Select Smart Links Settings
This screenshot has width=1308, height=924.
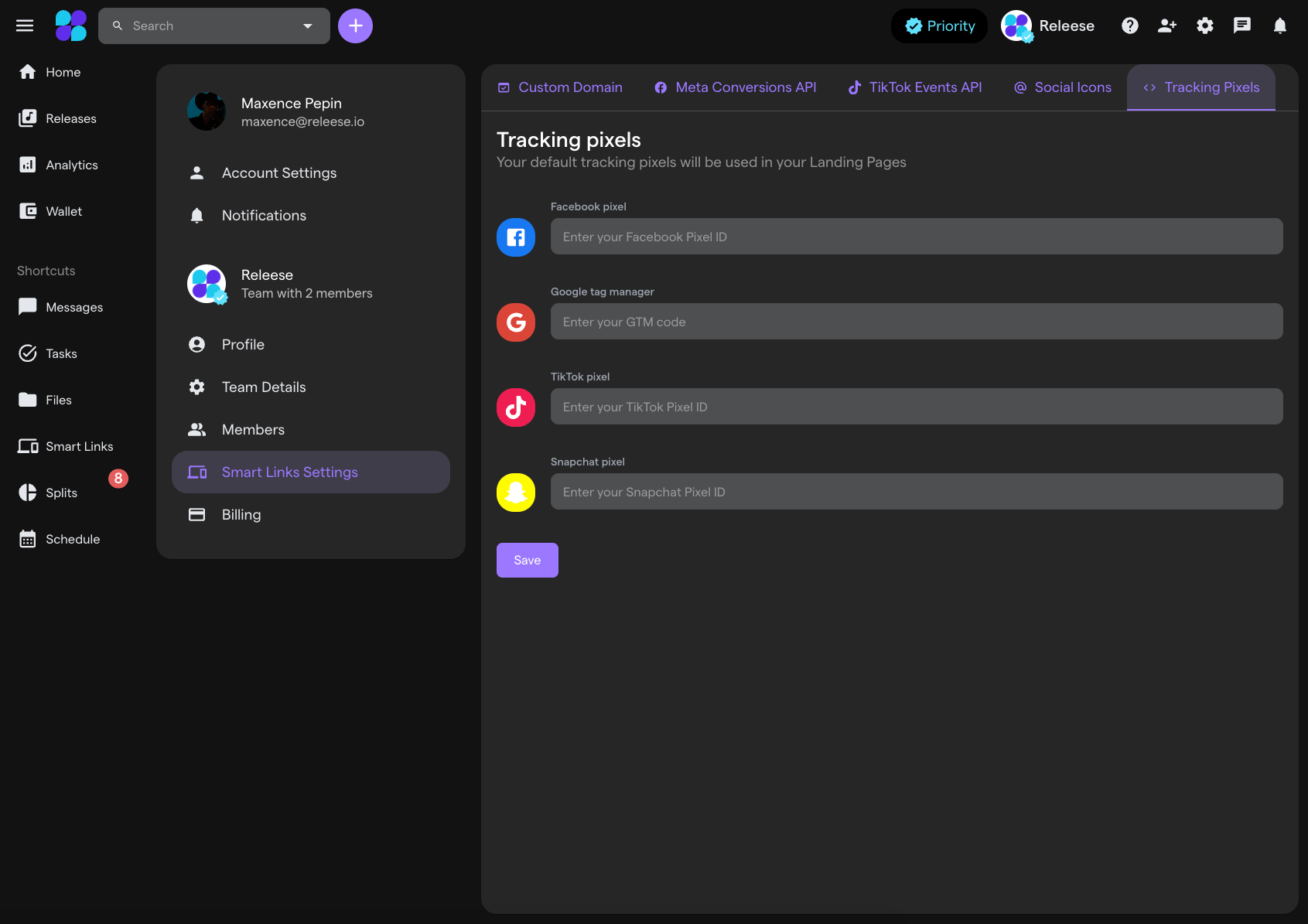pos(311,472)
